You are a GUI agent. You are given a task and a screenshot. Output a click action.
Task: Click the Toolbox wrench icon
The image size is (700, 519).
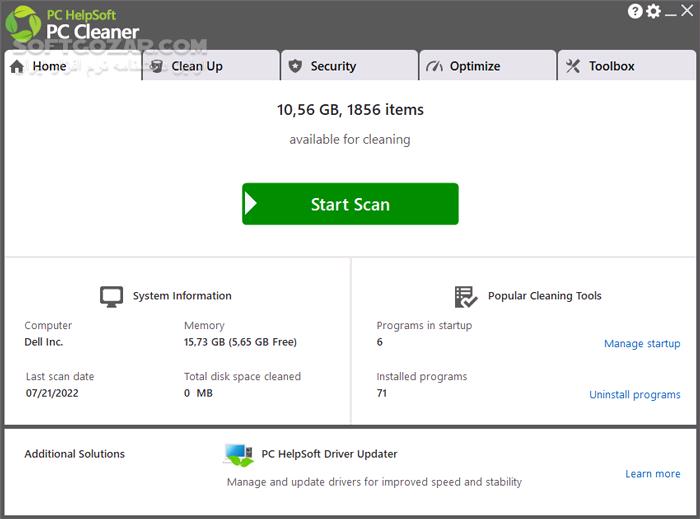coord(573,66)
